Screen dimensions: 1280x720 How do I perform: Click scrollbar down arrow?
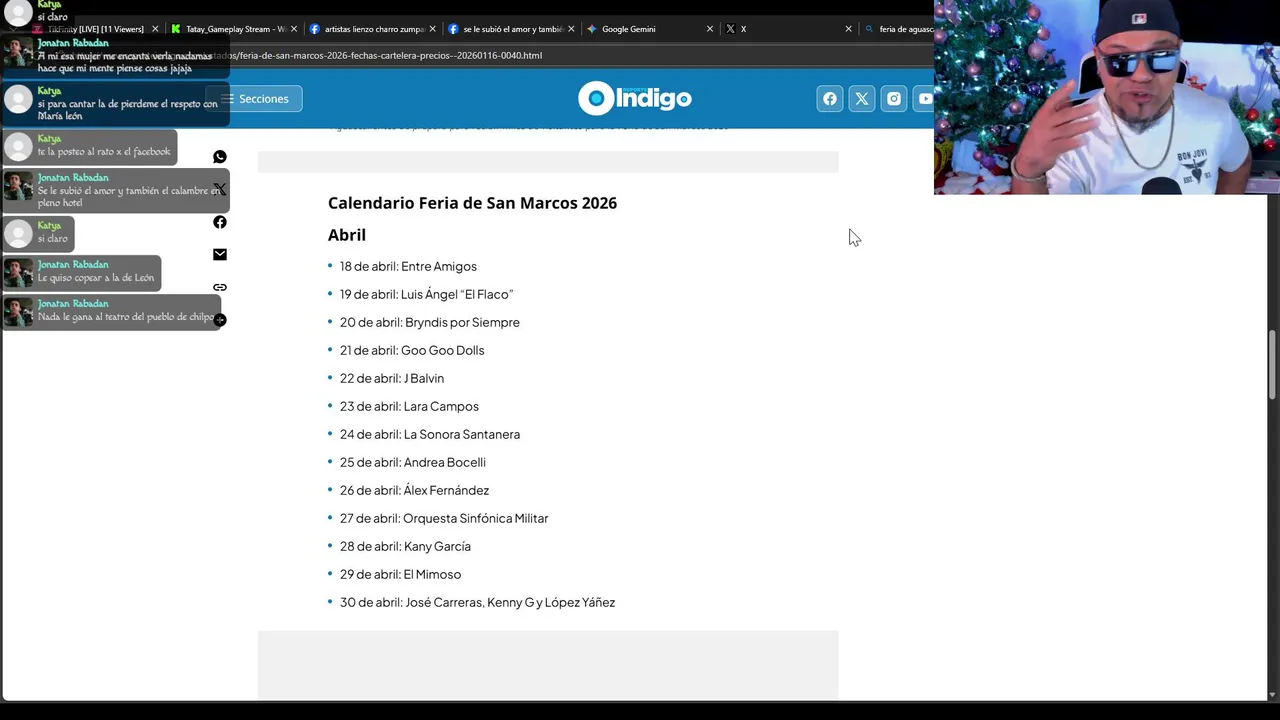point(1272,694)
